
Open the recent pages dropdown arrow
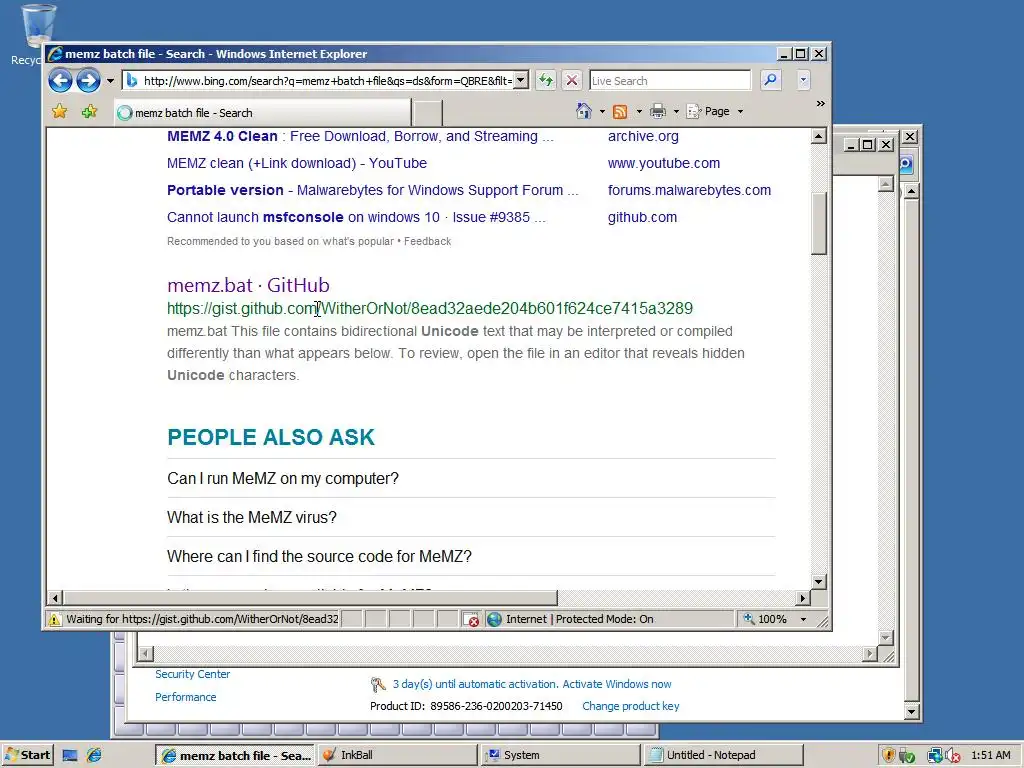coord(110,81)
